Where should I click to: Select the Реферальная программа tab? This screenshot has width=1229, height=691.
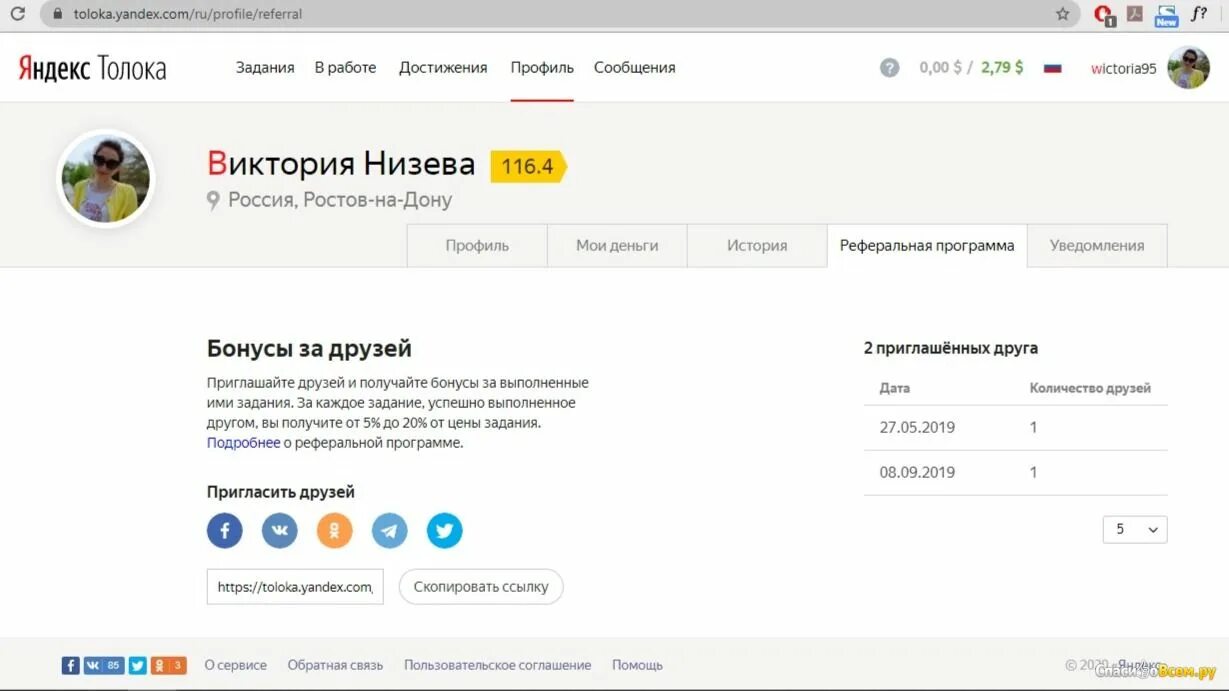(927, 245)
